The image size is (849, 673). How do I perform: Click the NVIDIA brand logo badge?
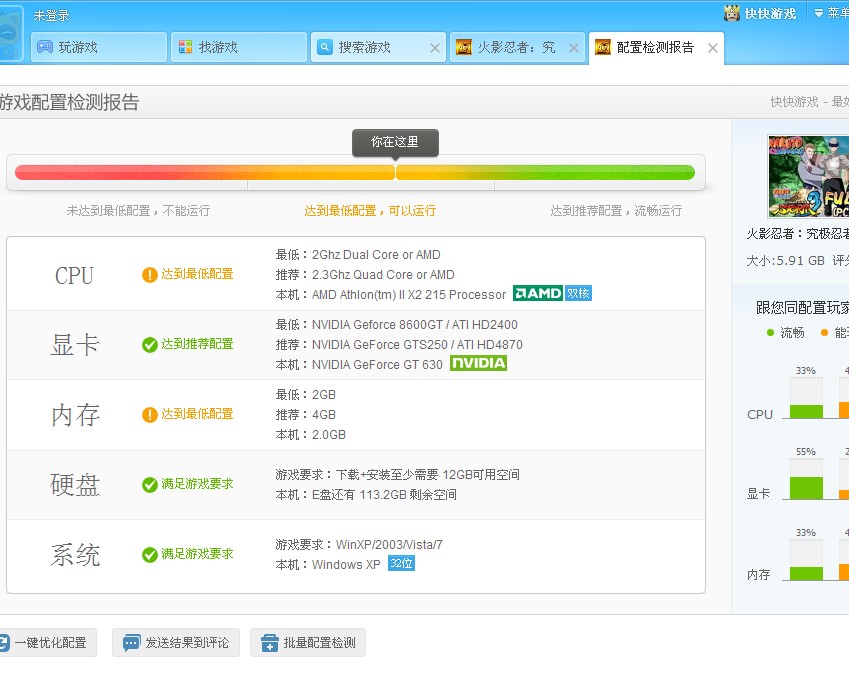coord(478,364)
